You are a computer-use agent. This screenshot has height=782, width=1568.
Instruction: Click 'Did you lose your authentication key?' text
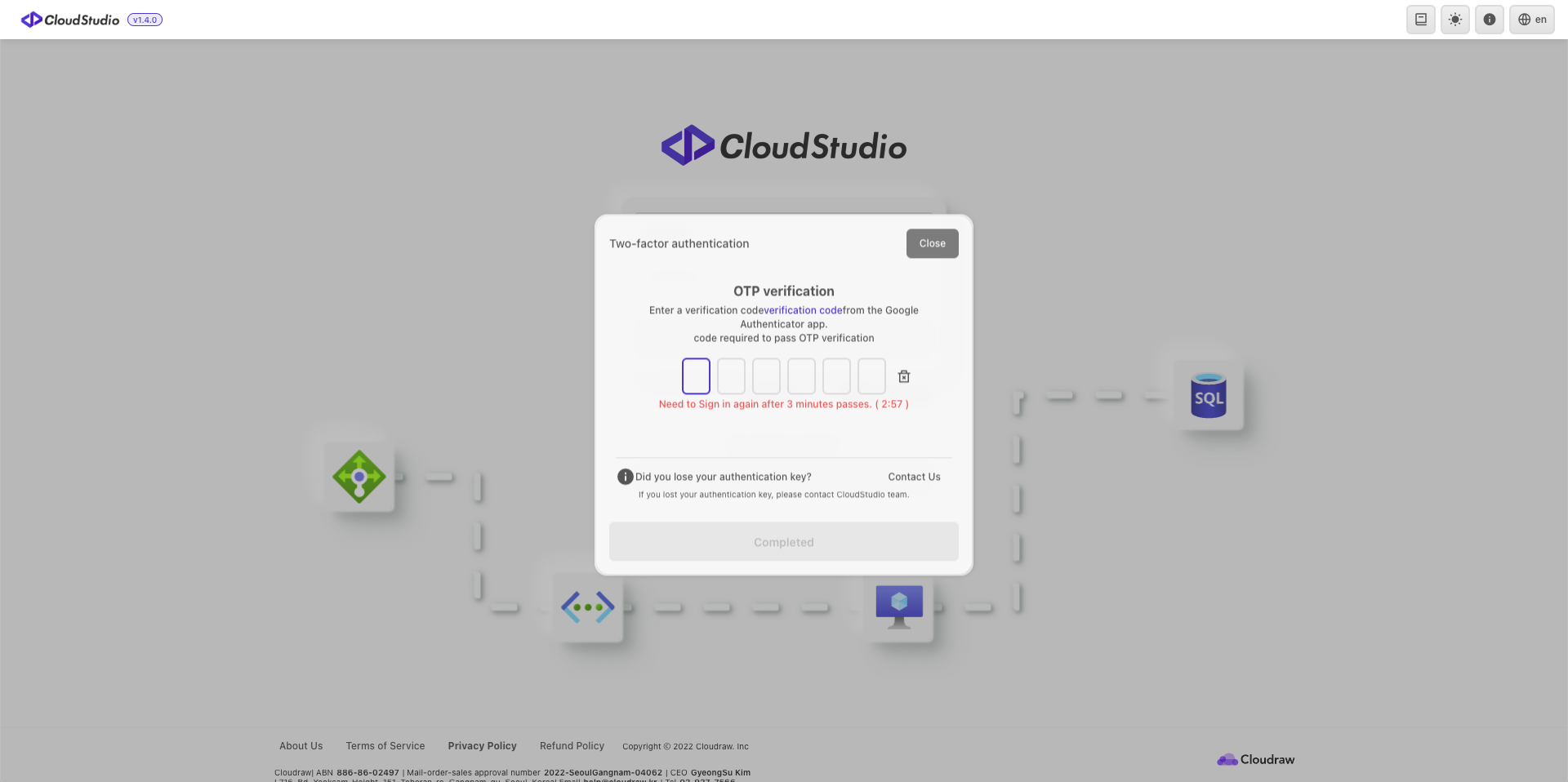point(724,477)
